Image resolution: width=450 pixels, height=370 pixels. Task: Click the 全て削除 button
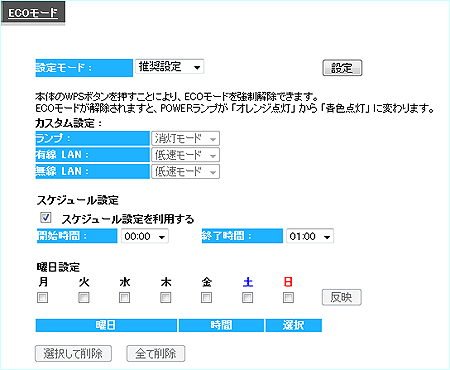tap(156, 354)
